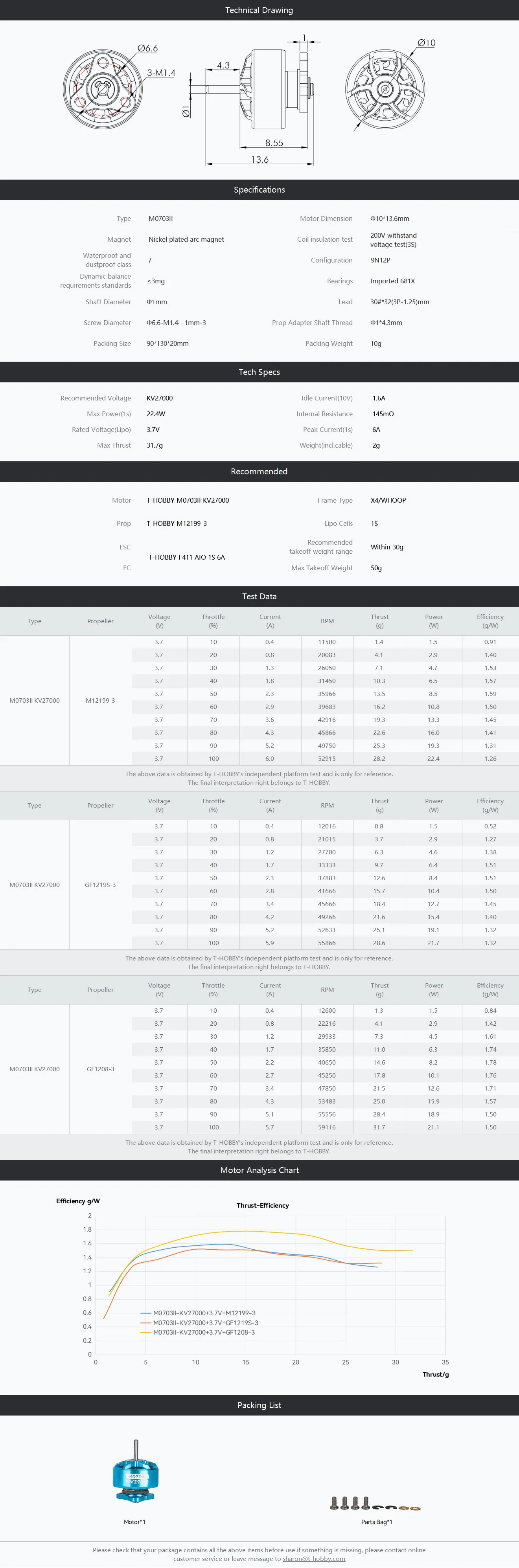
Task: Select the Tech Specs section header
Action: coord(259,372)
